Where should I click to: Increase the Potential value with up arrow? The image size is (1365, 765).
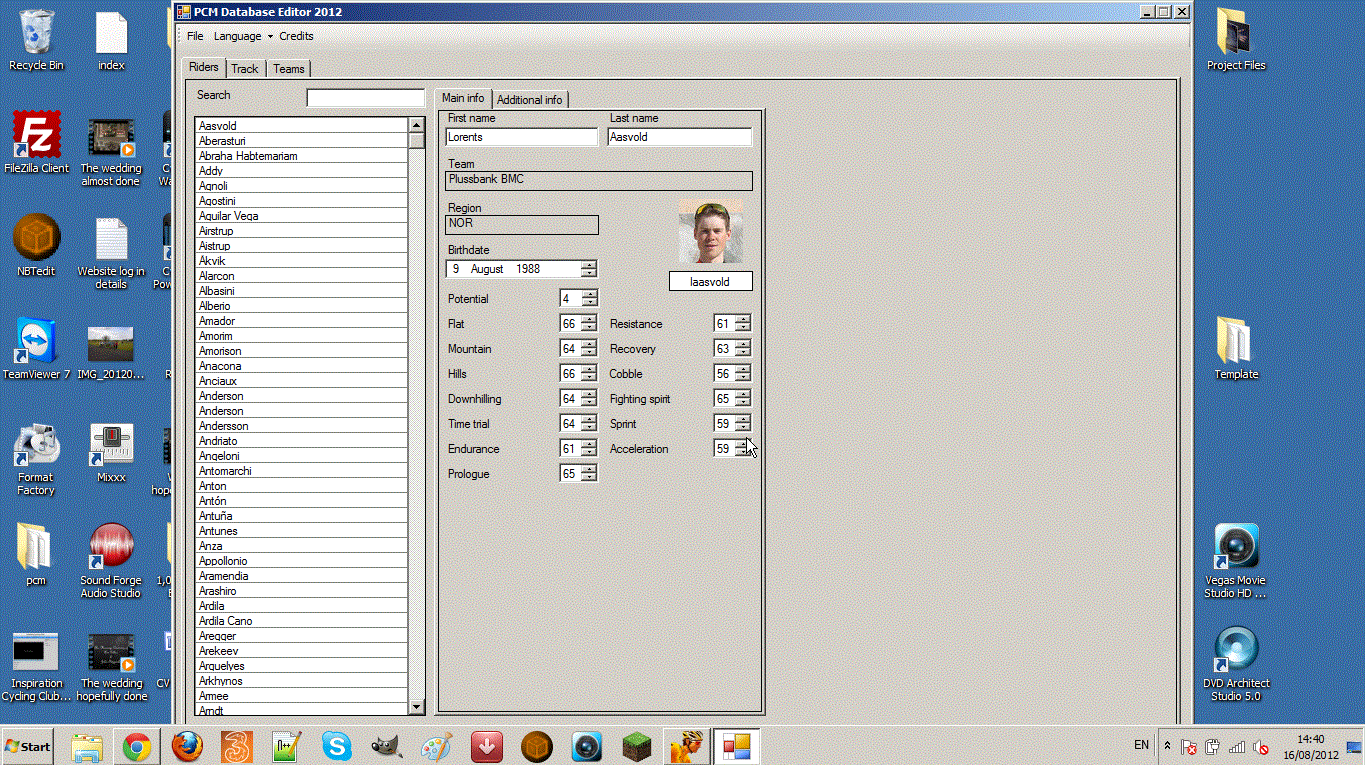click(589, 295)
